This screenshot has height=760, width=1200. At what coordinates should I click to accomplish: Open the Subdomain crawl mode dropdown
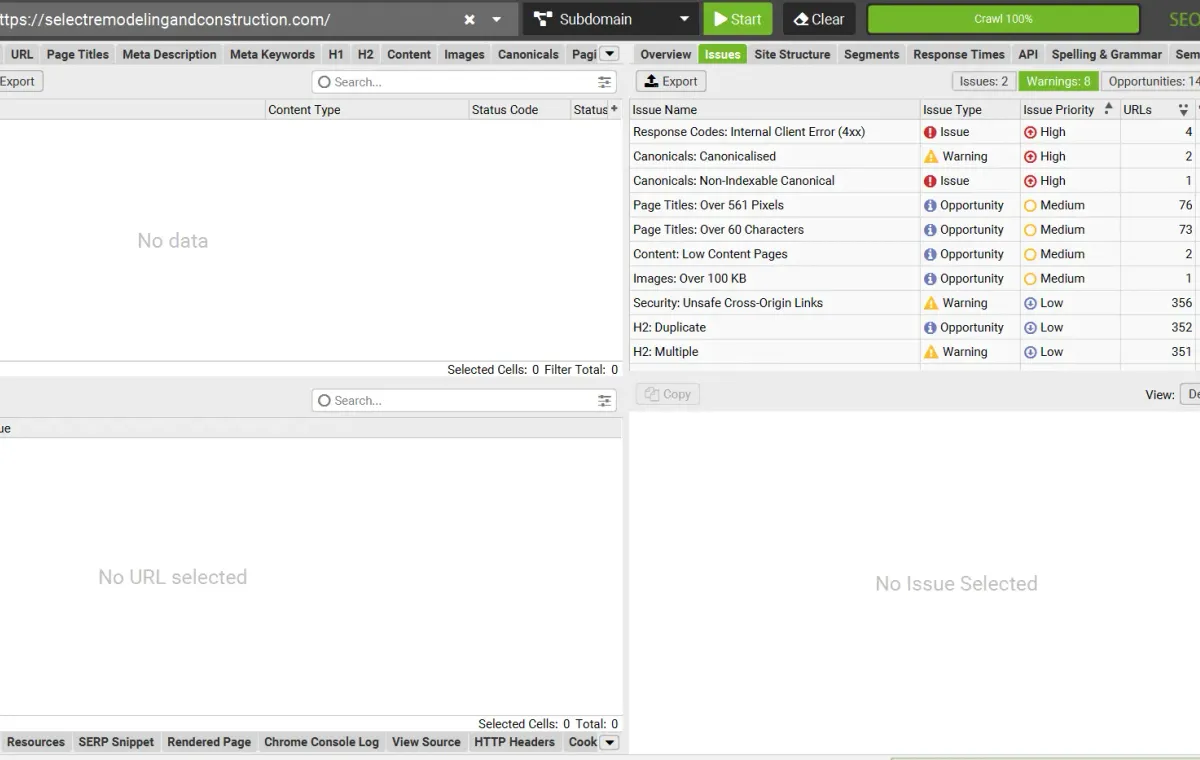(x=611, y=19)
